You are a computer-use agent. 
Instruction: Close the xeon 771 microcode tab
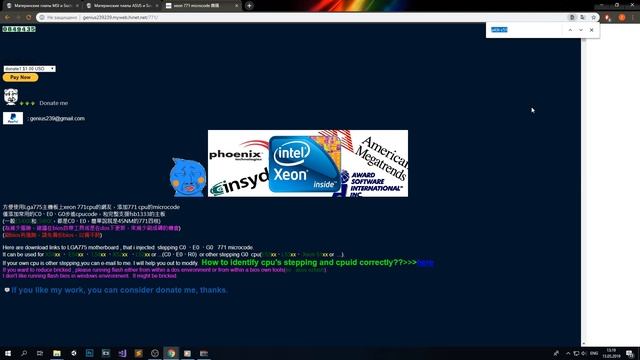pyautogui.click(x=236, y=6)
